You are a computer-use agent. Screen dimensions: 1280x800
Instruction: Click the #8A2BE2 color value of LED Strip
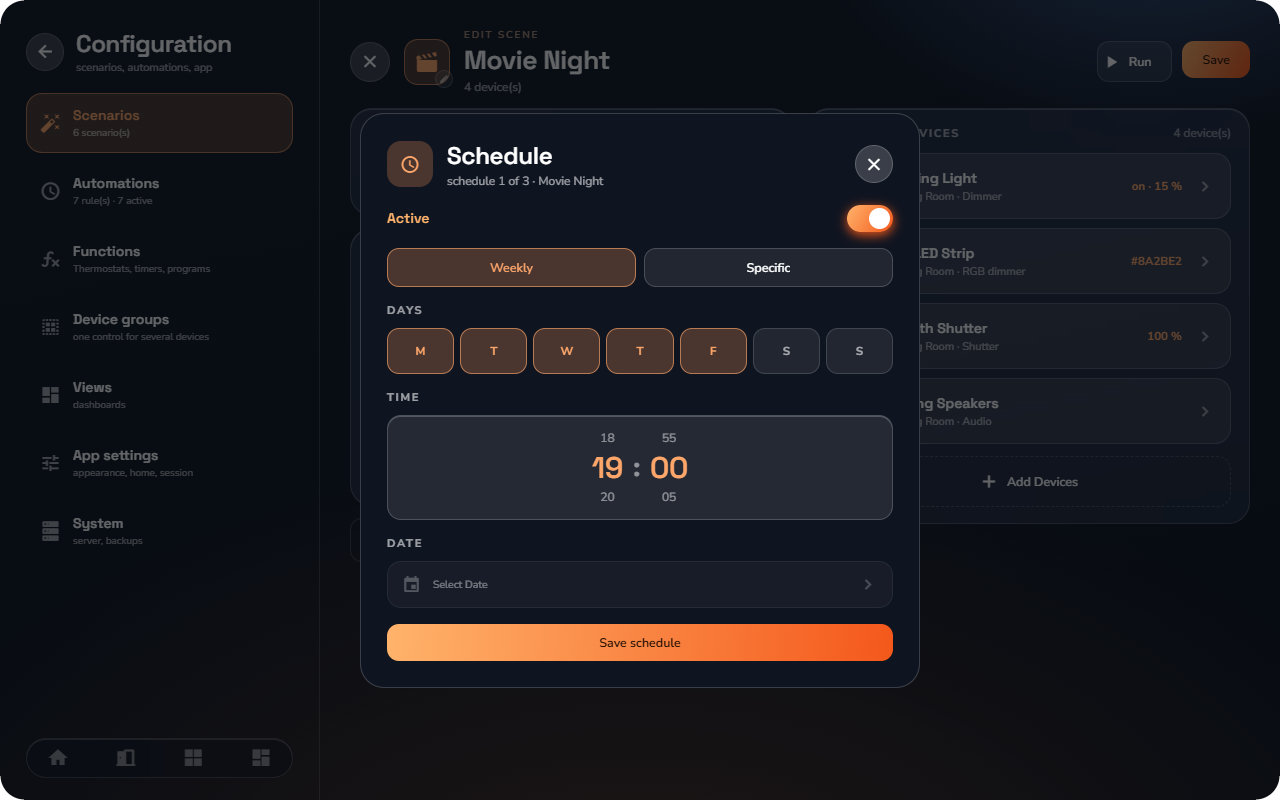pos(1156,261)
